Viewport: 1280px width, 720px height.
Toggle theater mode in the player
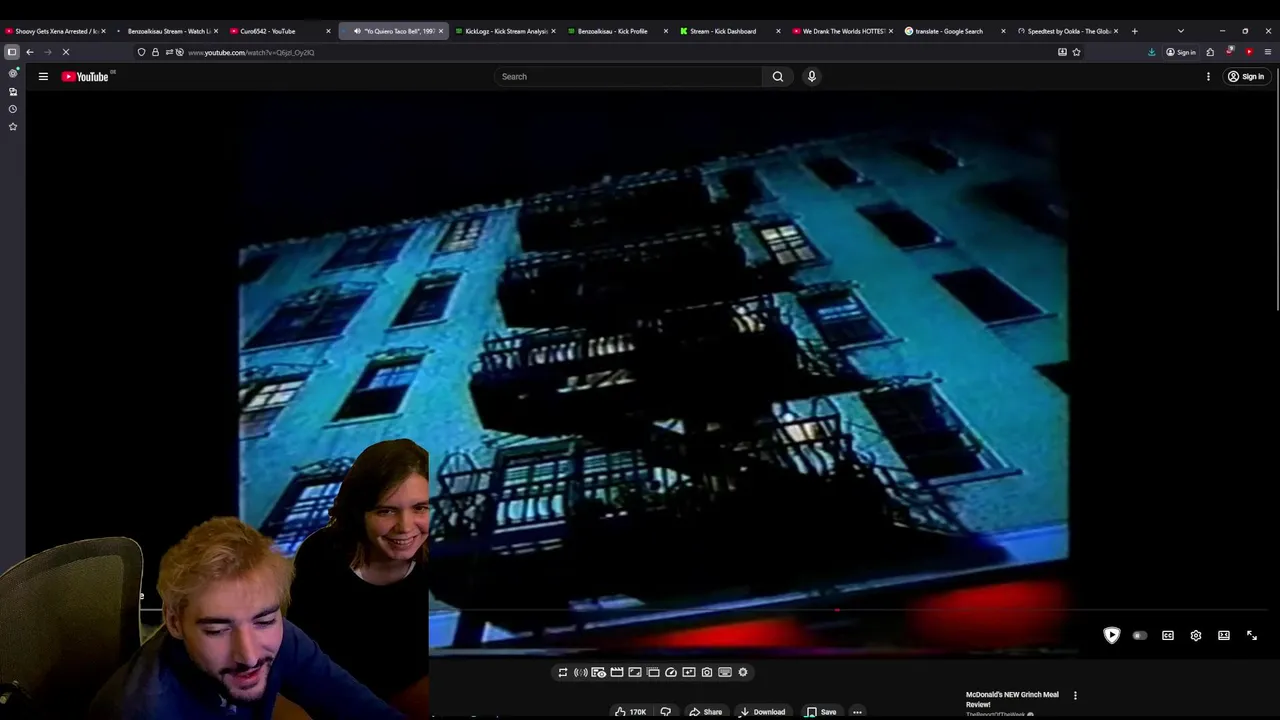[1224, 636]
